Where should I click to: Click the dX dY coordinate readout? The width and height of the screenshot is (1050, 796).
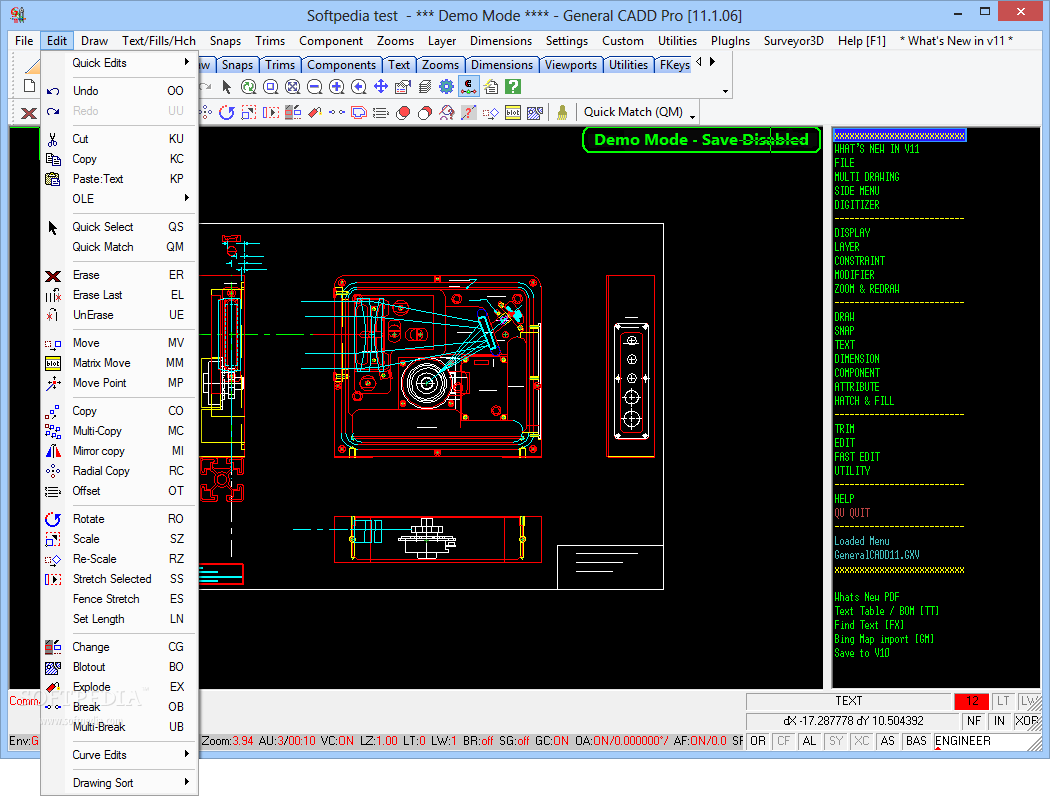click(x=852, y=721)
